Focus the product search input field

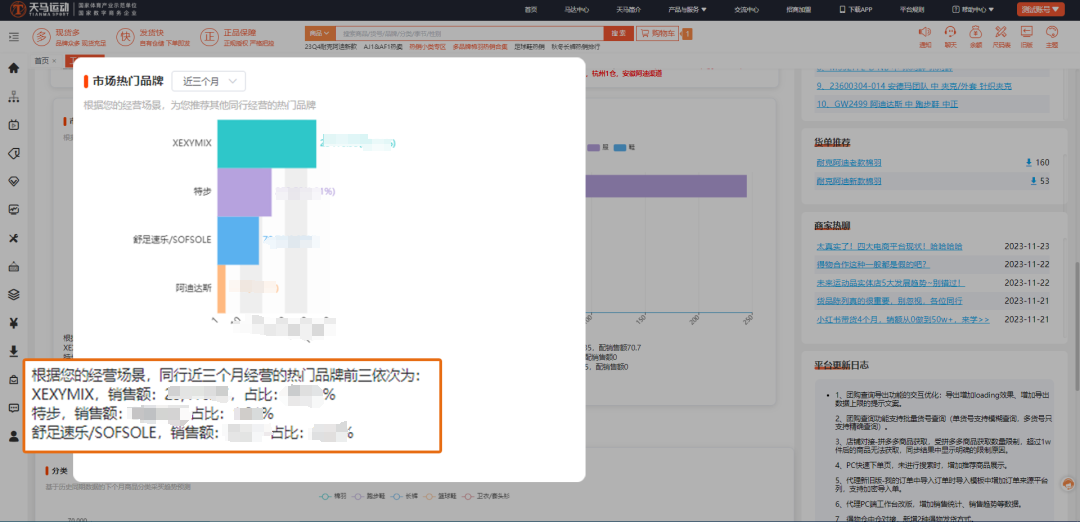[x=468, y=33]
